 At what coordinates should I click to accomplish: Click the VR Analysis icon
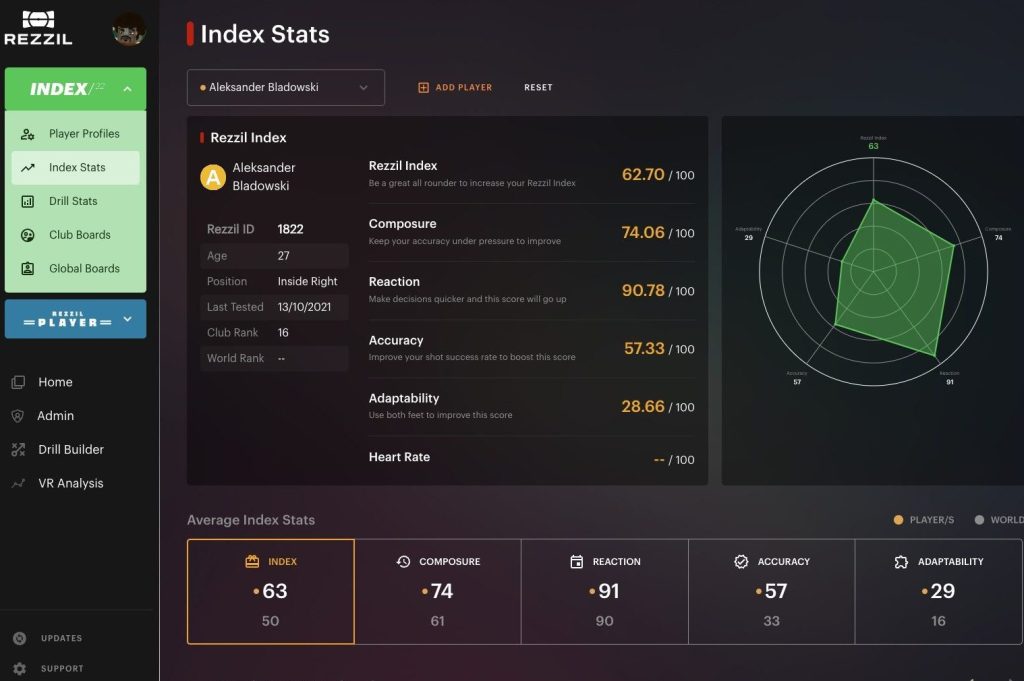tap(18, 483)
